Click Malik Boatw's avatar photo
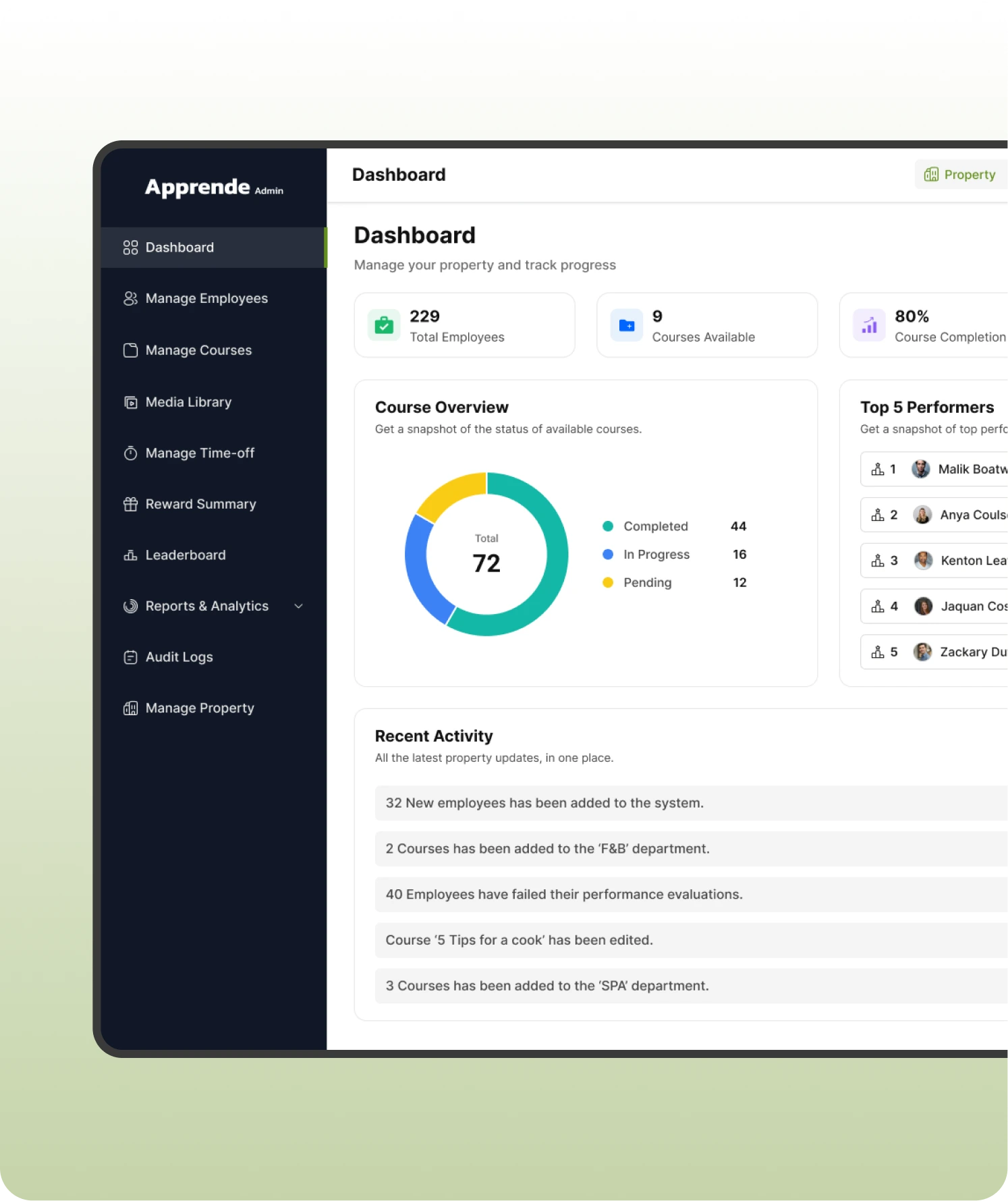Screen dimensions: 1008x1201 point(921,469)
